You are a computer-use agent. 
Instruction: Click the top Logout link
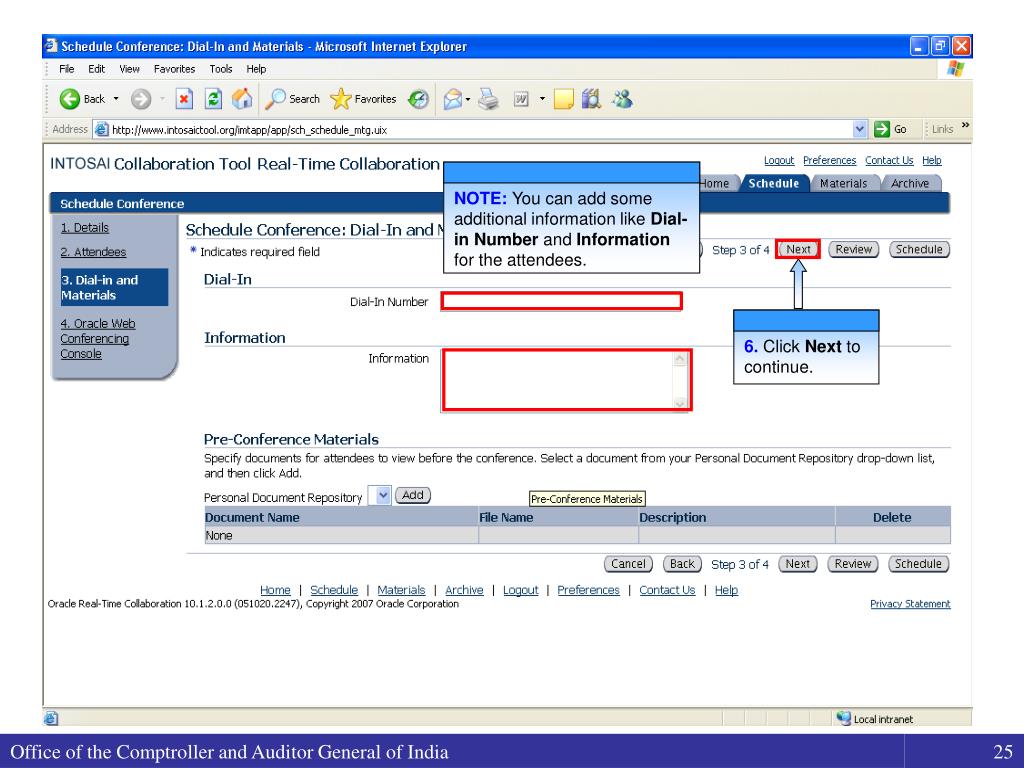779,160
